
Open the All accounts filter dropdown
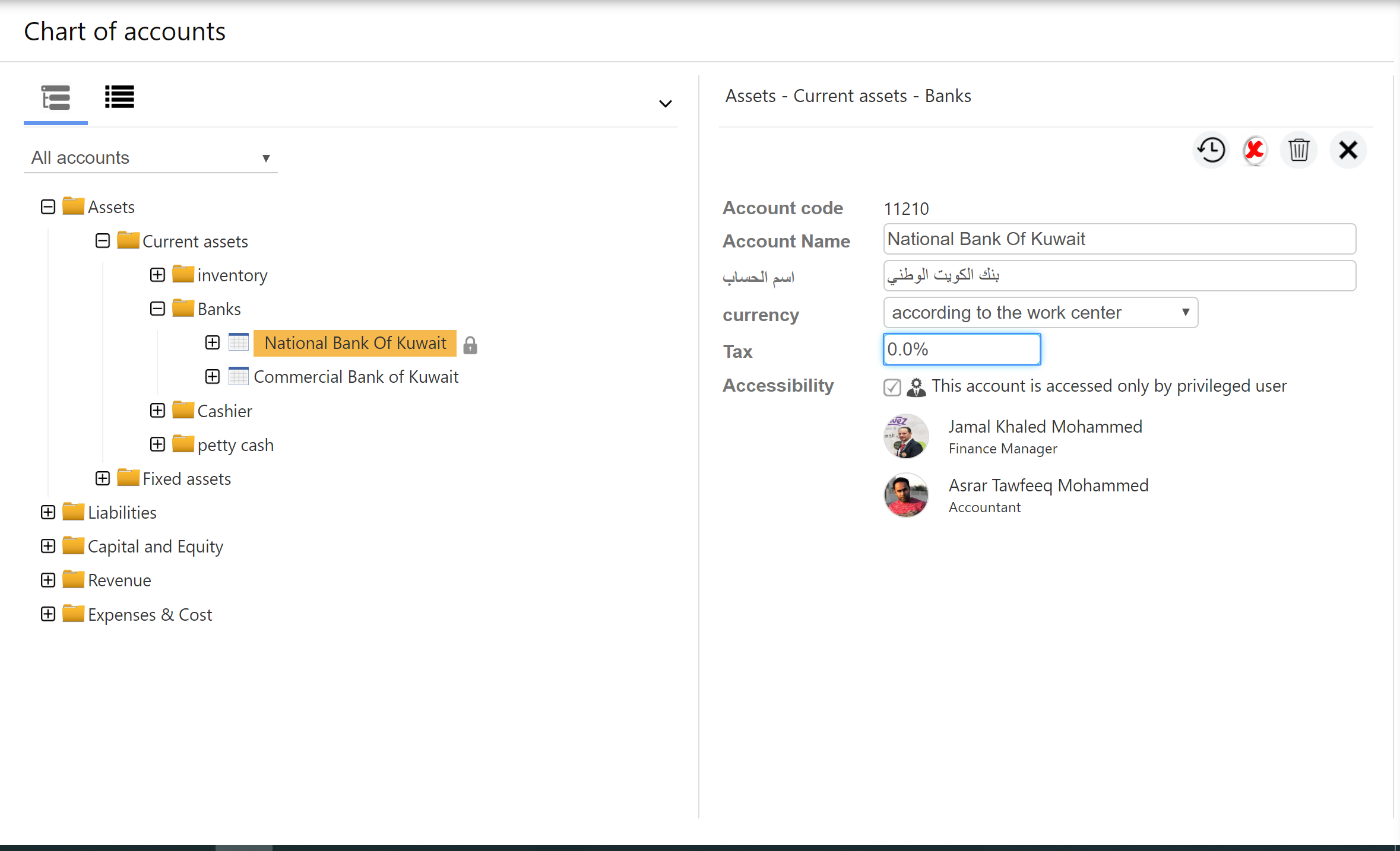151,158
